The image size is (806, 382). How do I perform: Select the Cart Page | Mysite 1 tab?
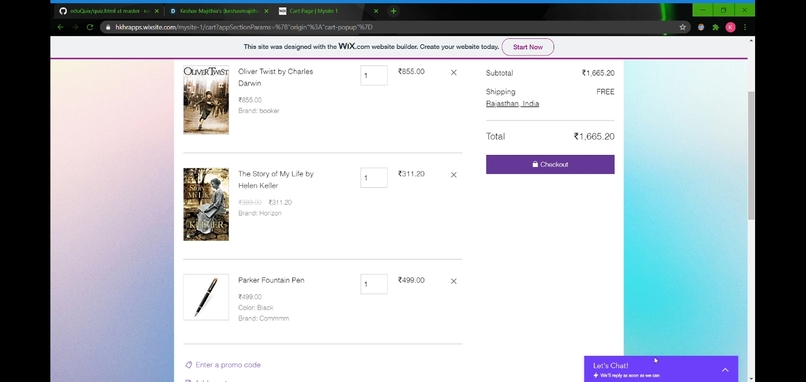pos(328,11)
